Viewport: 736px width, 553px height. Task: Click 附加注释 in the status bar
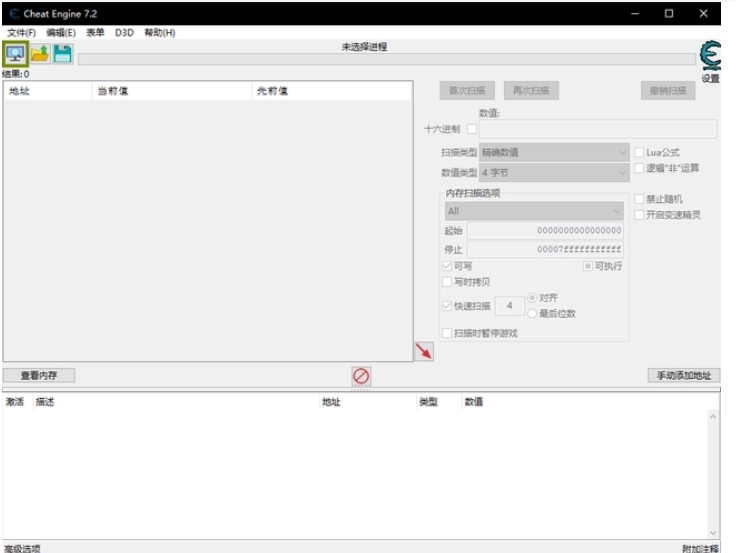(700, 548)
